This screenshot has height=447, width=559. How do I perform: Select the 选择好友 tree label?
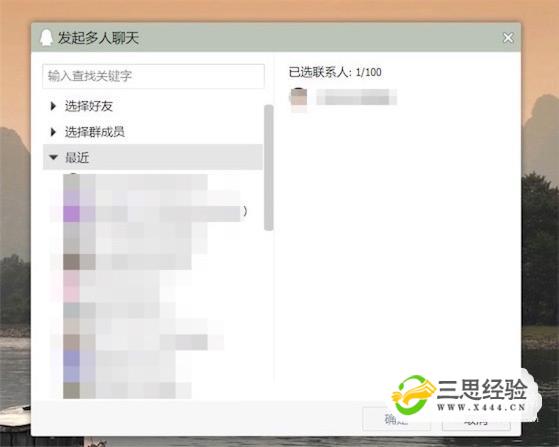(89, 106)
